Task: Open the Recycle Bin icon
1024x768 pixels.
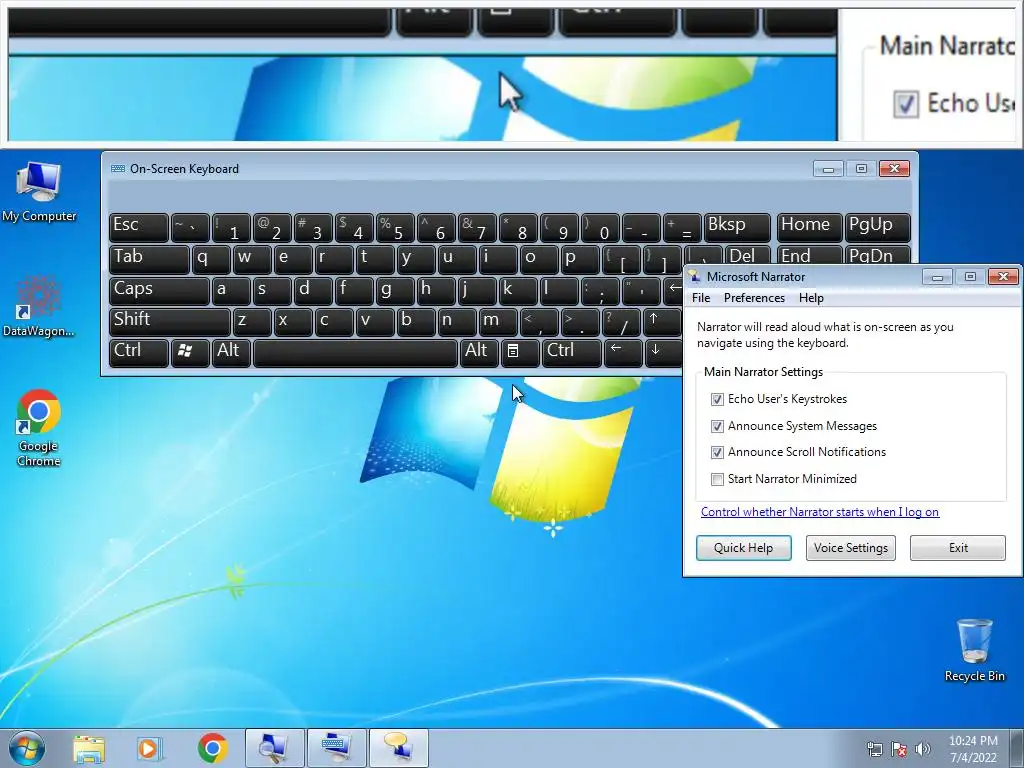Action: [974, 650]
